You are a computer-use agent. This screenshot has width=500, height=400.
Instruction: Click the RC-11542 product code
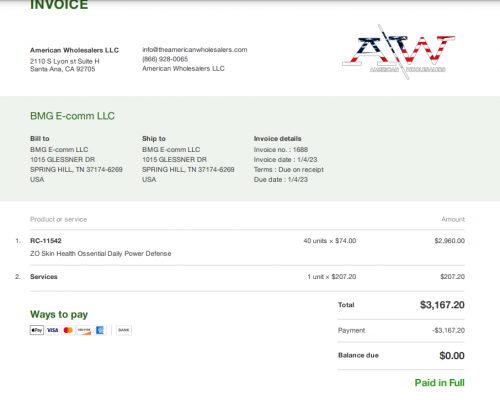[46, 241]
